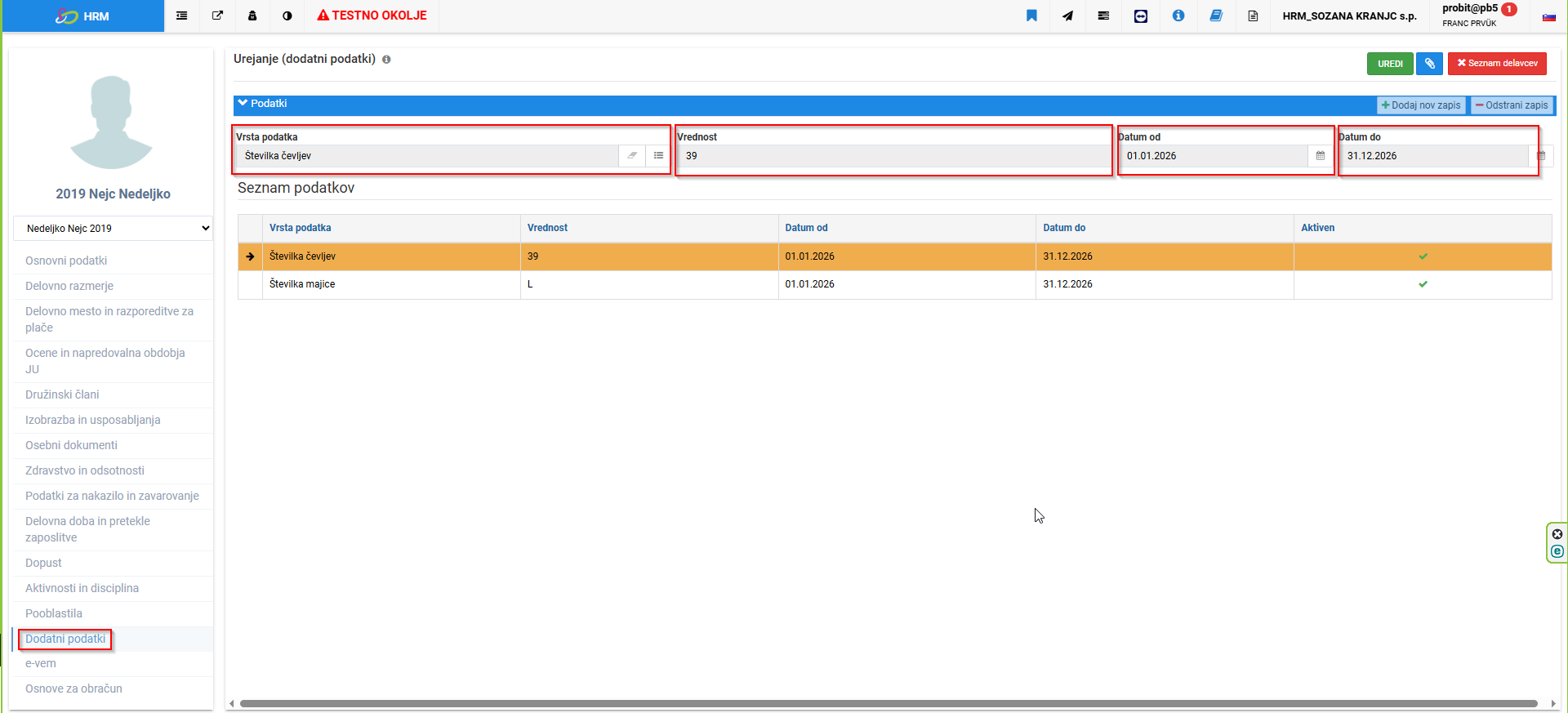
Task: Open Delovno mesto in razporeditve za plače
Action: tap(109, 319)
